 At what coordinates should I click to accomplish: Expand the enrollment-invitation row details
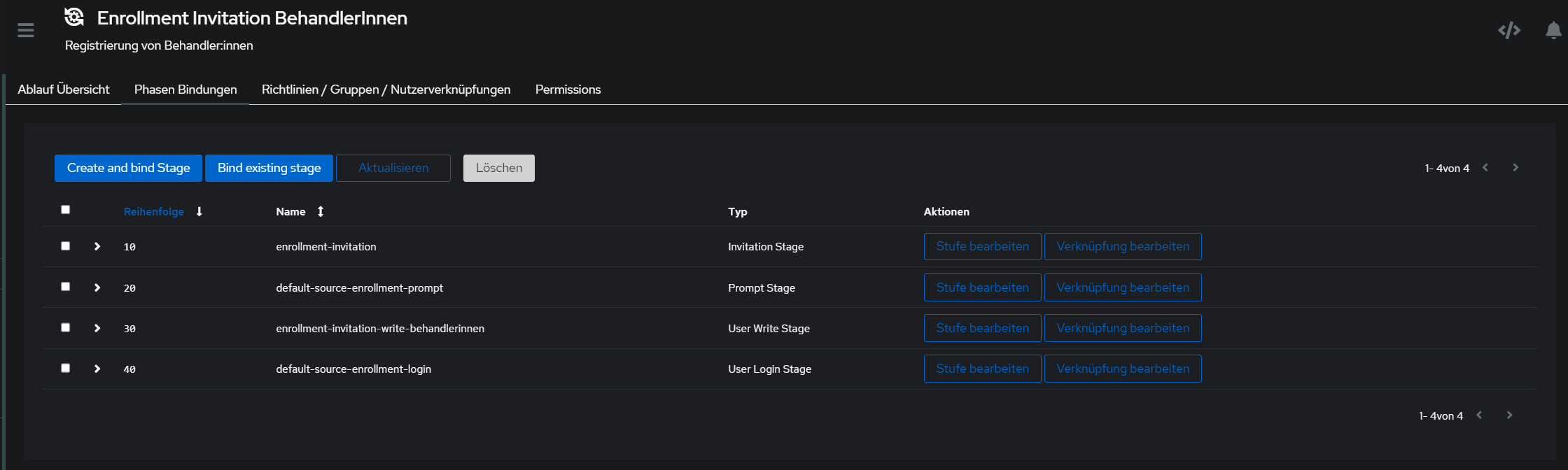tap(97, 247)
